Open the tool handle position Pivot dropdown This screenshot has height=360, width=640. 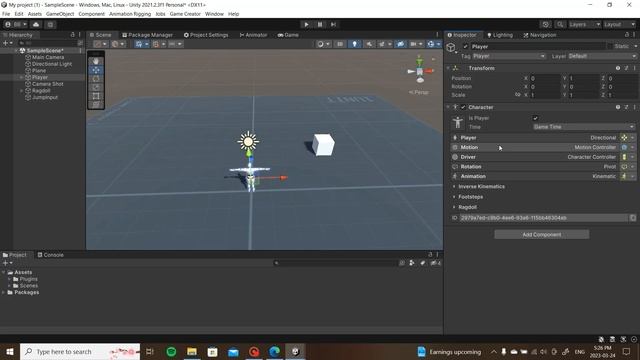click(x=100, y=44)
